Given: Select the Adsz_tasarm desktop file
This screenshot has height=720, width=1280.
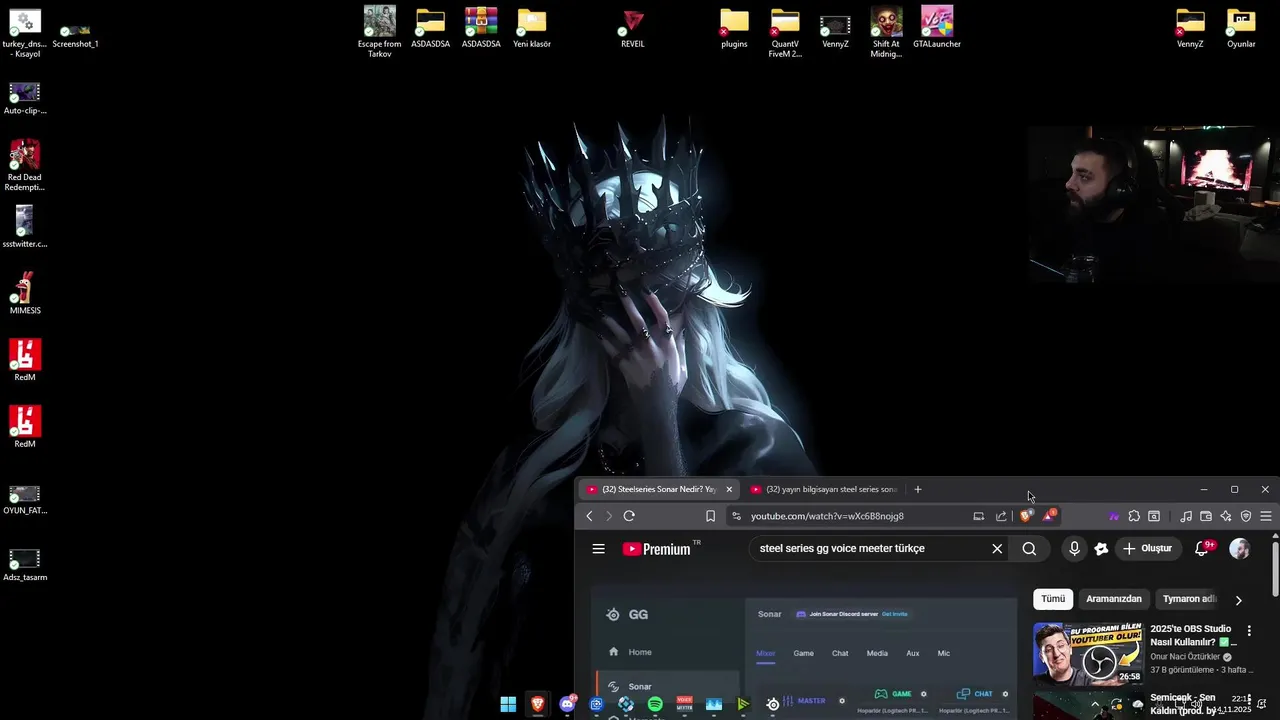Looking at the screenshot, I should [25, 565].
